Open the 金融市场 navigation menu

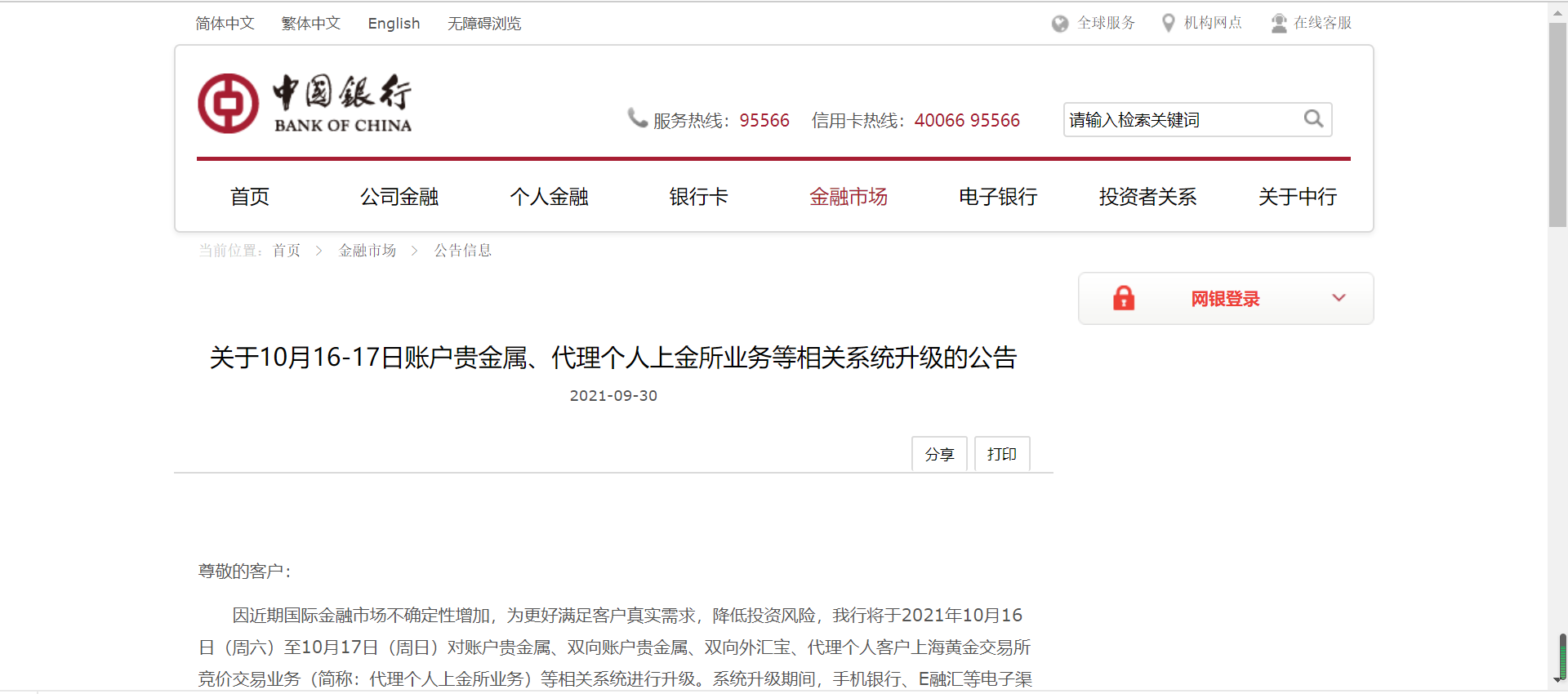(x=848, y=197)
